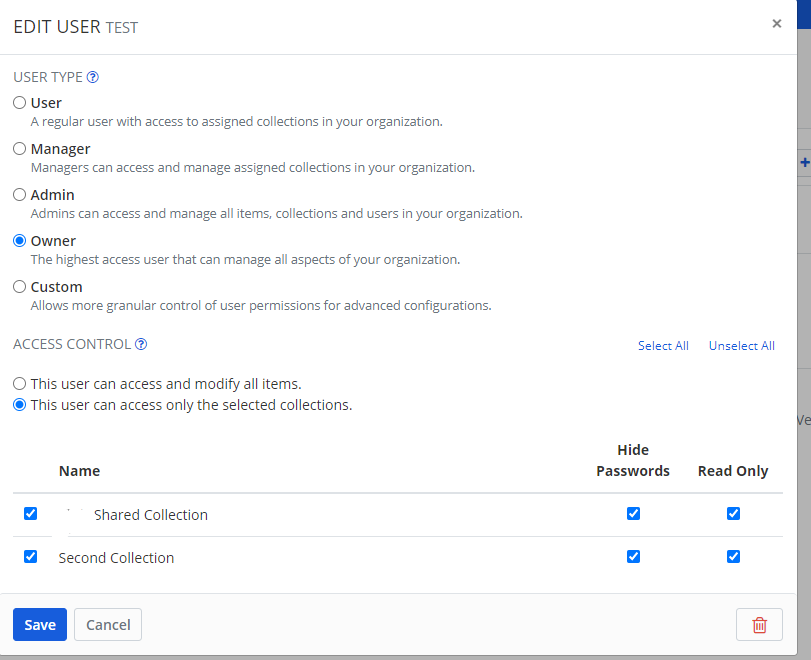
Task: Select the User type radio button
Action: pos(19,102)
